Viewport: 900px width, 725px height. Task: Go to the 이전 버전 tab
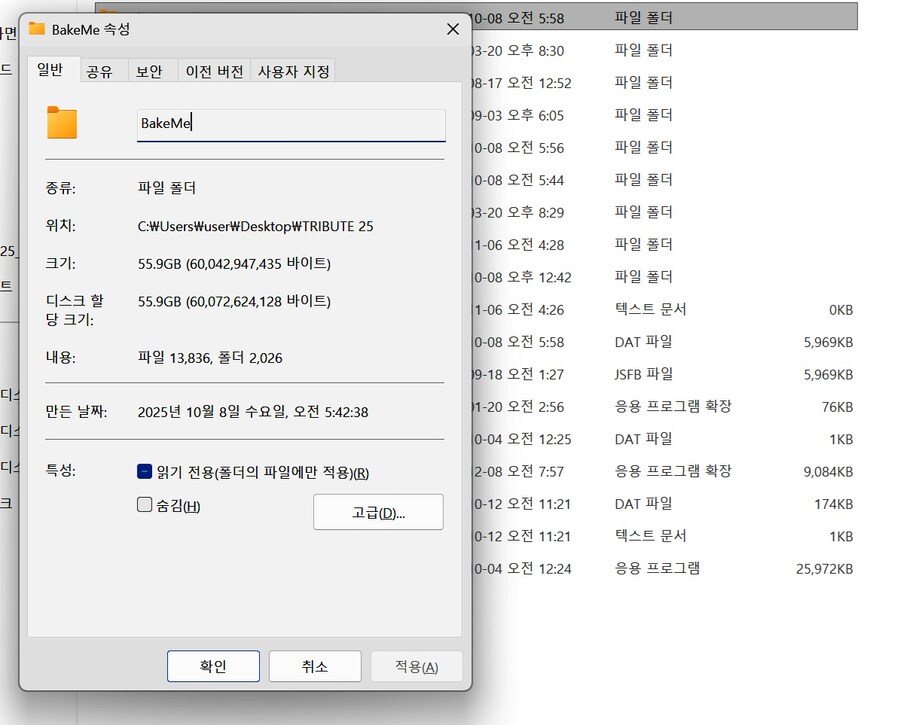click(215, 71)
